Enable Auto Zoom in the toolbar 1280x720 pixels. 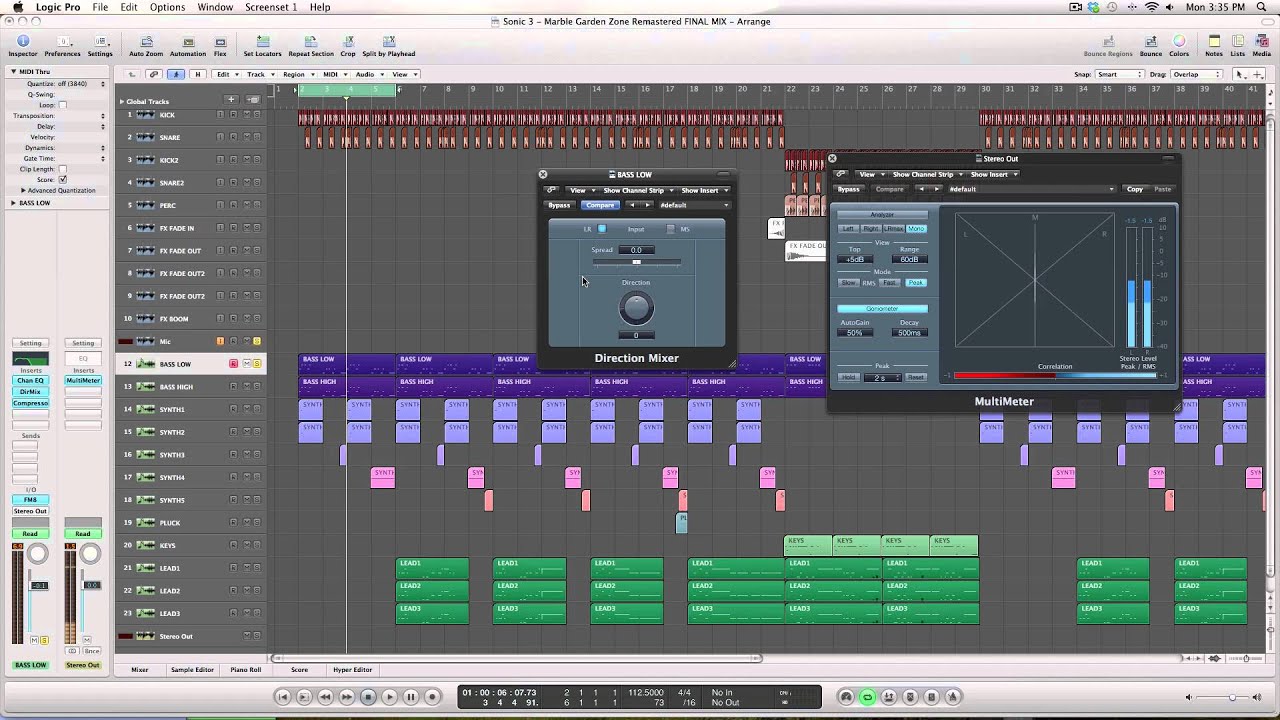pyautogui.click(x=146, y=45)
